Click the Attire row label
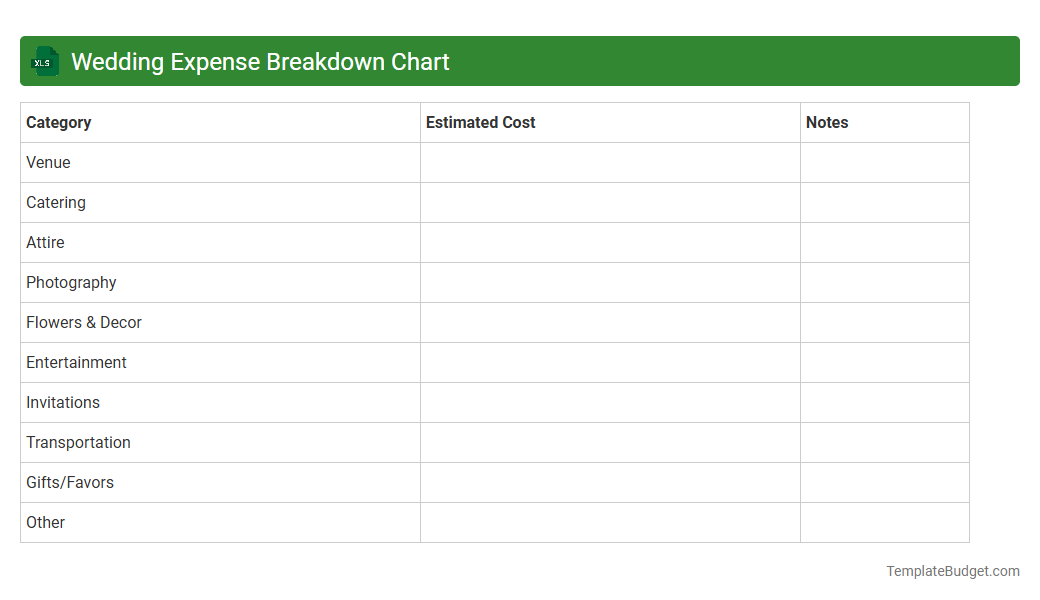Viewport: 1040px width, 600px height. click(45, 242)
